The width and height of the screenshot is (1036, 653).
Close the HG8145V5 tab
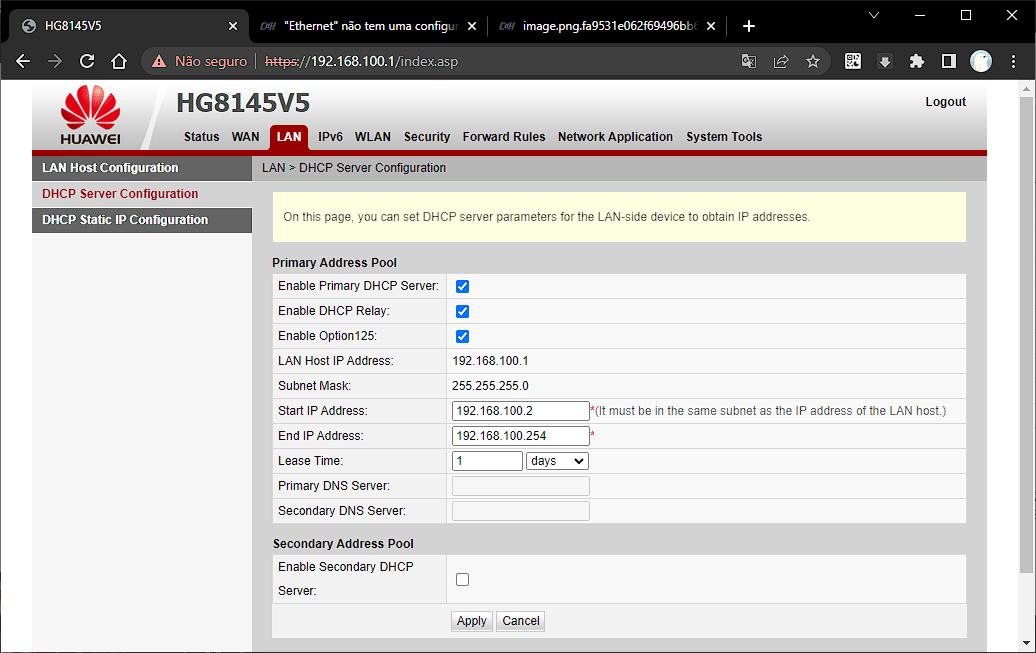pyautogui.click(x=233, y=26)
